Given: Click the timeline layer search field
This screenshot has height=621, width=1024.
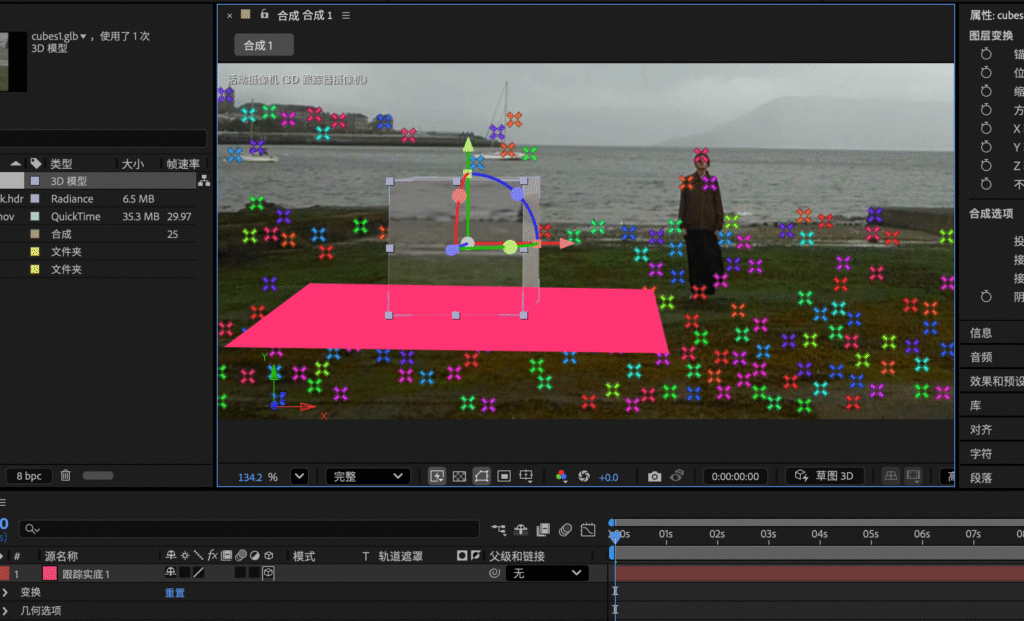Looking at the screenshot, I should 250,529.
